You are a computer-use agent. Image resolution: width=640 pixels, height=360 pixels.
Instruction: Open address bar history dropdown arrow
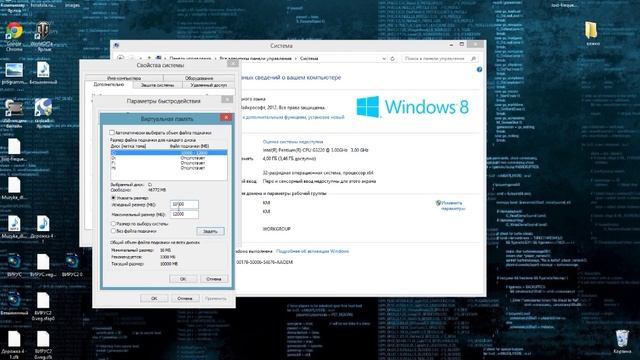(384, 59)
